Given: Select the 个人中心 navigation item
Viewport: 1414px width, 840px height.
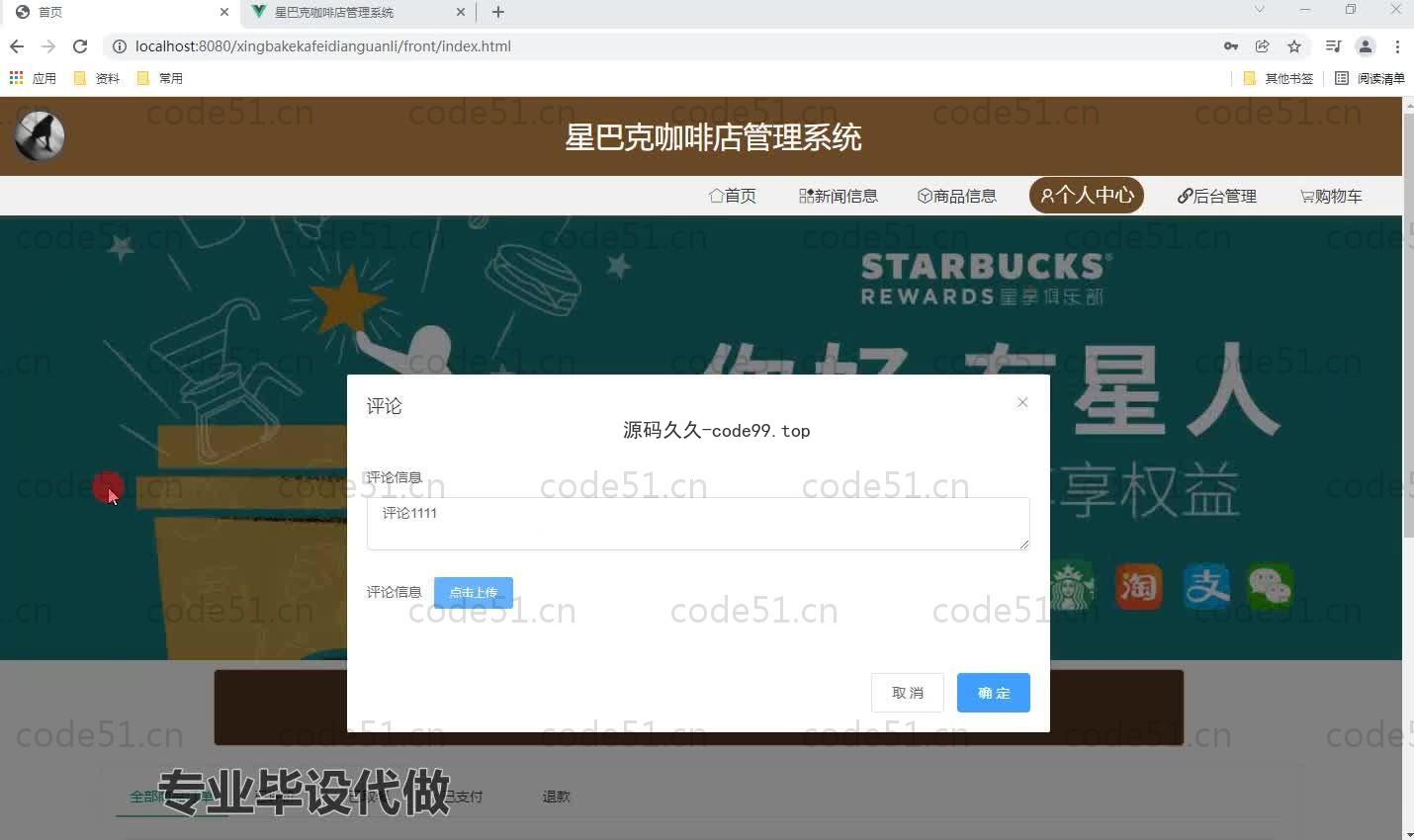Looking at the screenshot, I should (x=1087, y=195).
